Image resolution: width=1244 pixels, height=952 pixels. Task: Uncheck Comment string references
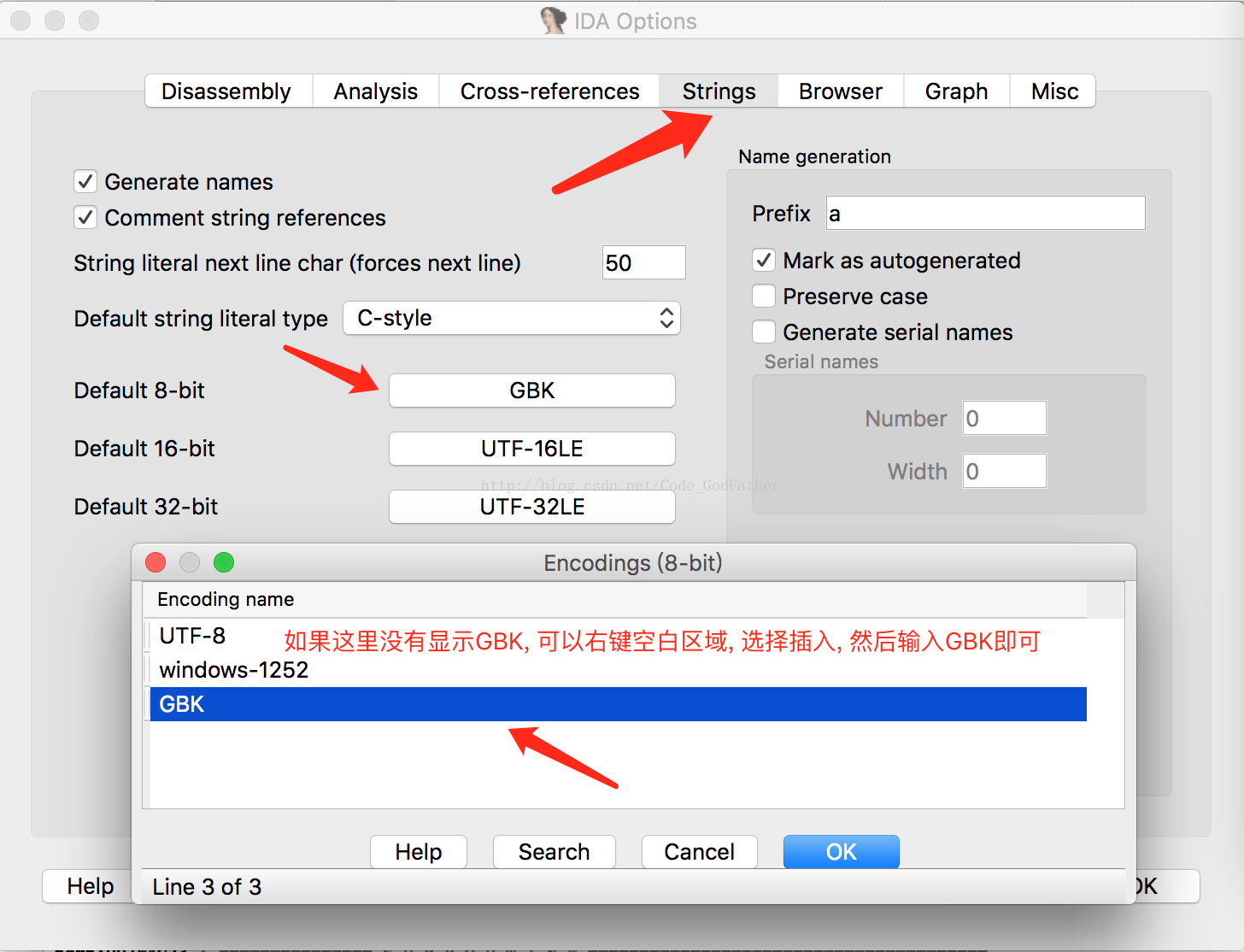point(85,217)
